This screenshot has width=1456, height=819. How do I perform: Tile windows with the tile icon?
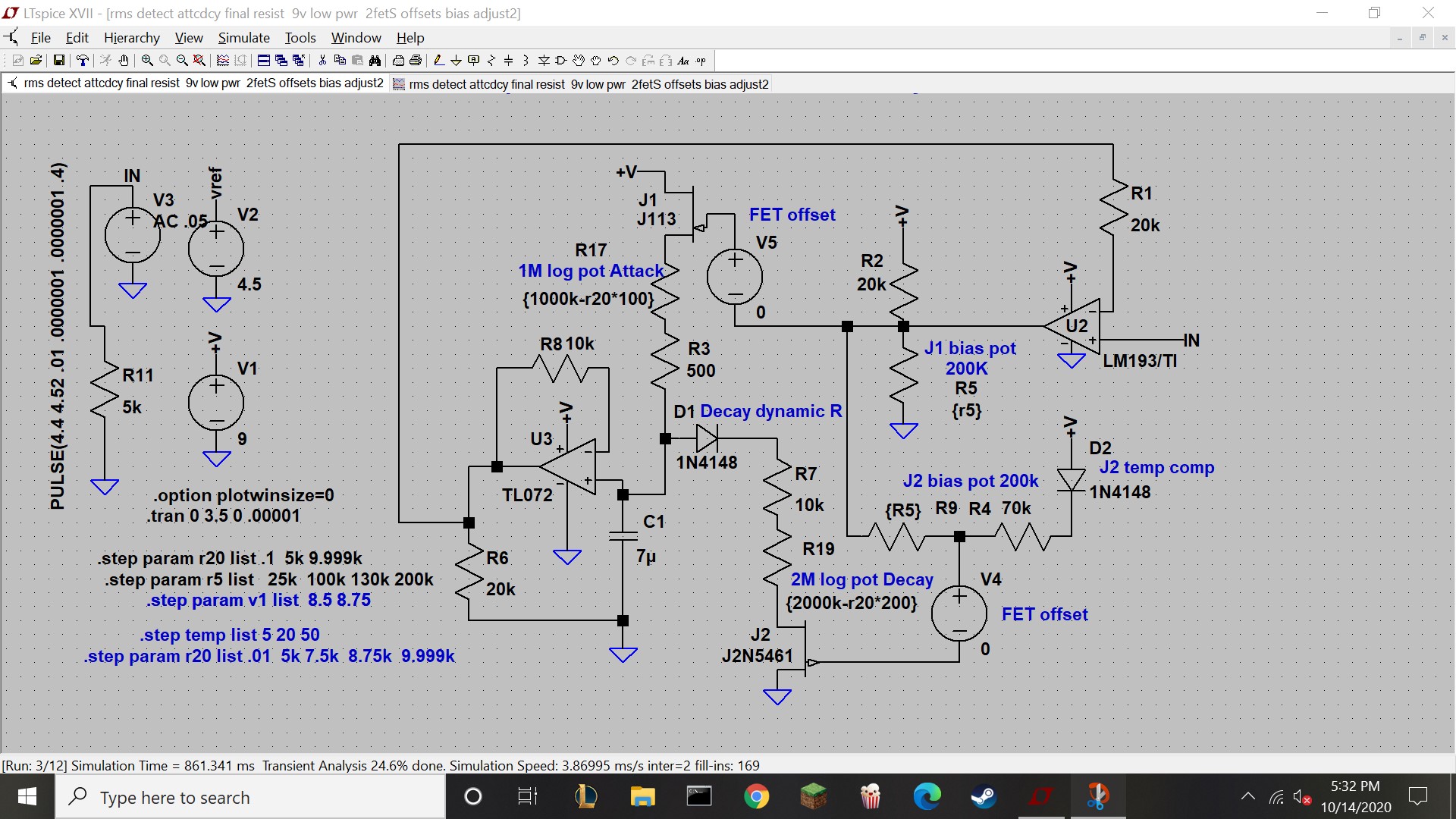coord(263,61)
